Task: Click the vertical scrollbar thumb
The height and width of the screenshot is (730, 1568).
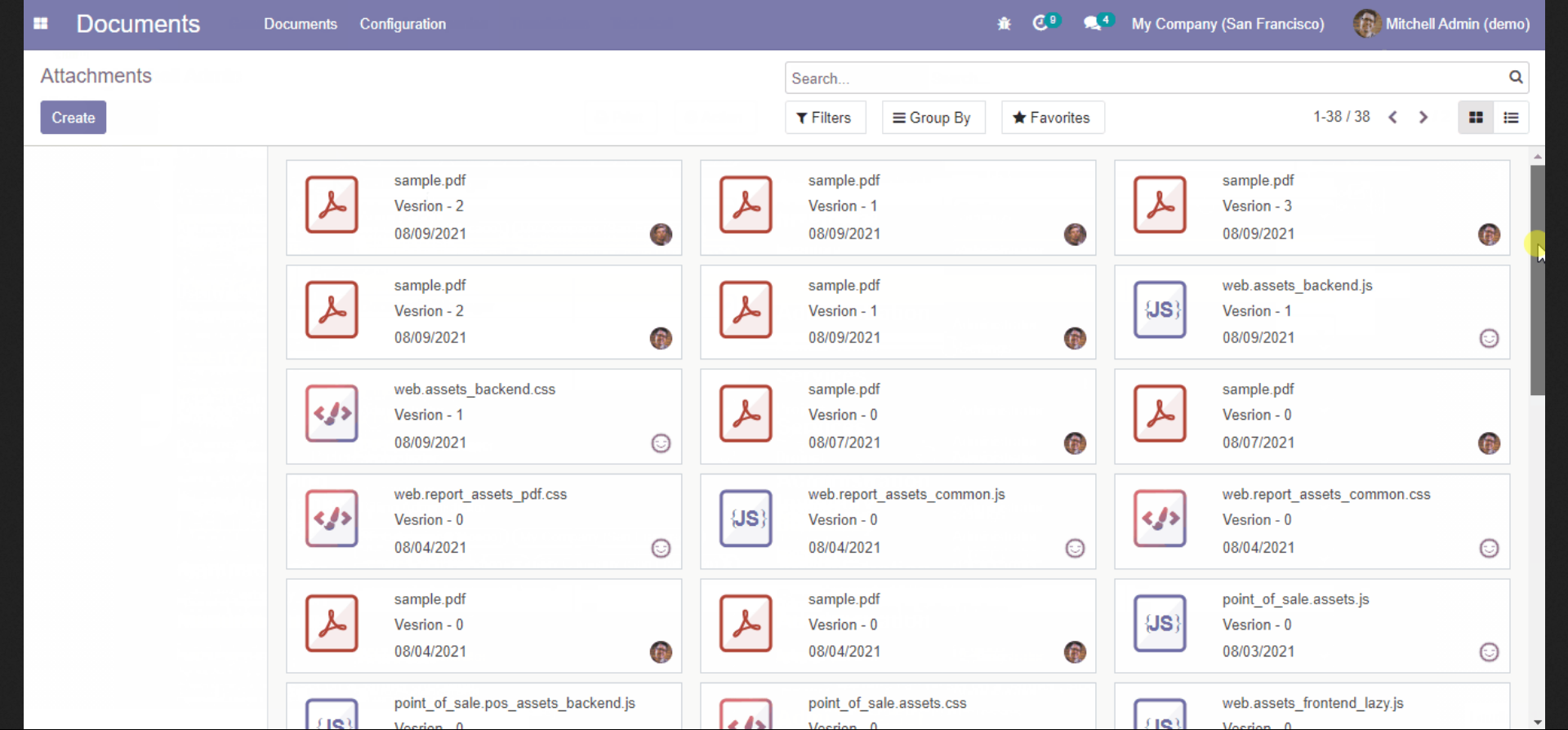Action: (1538, 280)
